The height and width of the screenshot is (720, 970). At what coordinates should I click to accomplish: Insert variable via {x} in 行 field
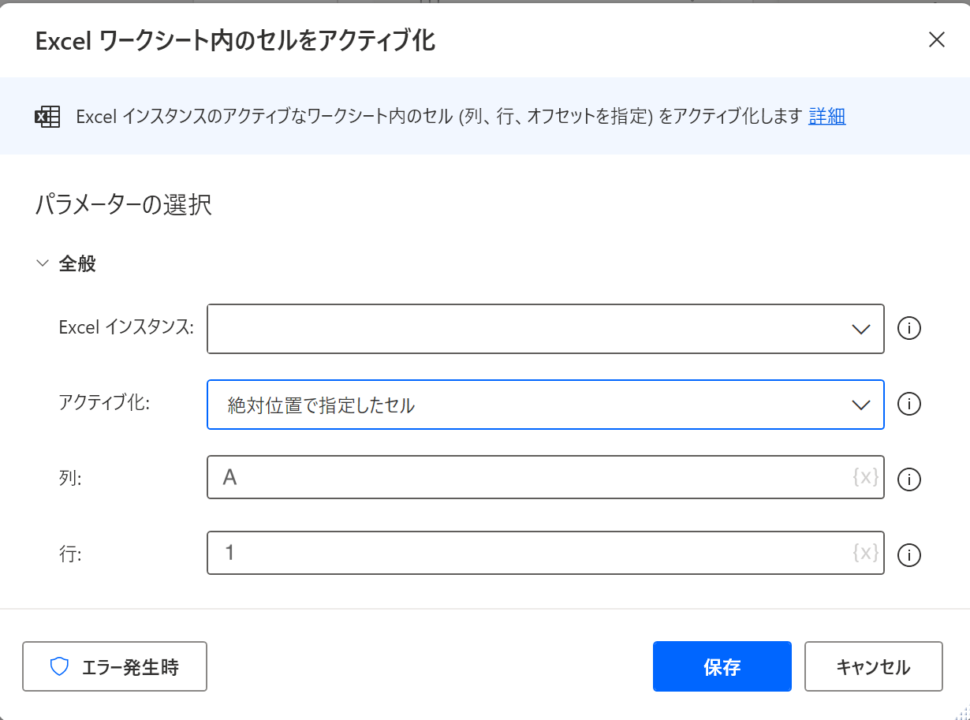point(865,552)
